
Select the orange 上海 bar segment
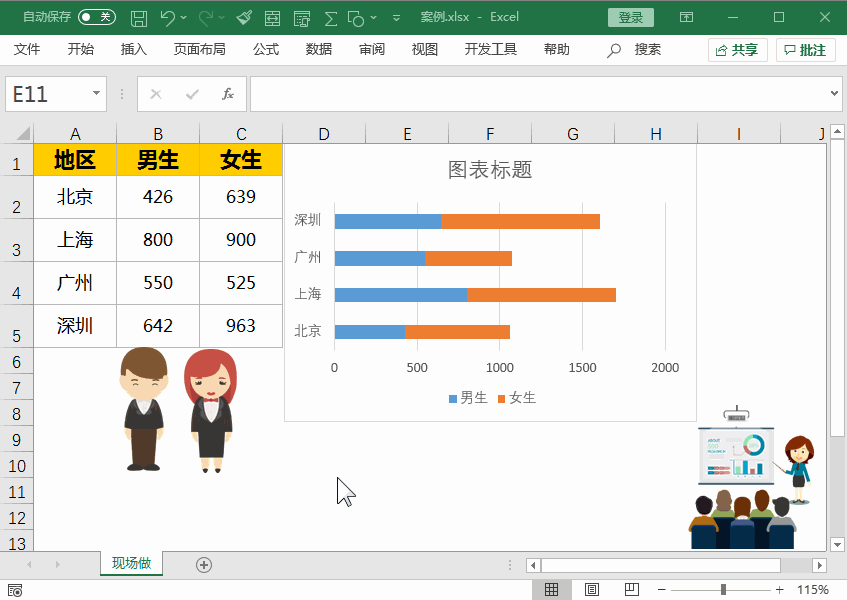(541, 295)
